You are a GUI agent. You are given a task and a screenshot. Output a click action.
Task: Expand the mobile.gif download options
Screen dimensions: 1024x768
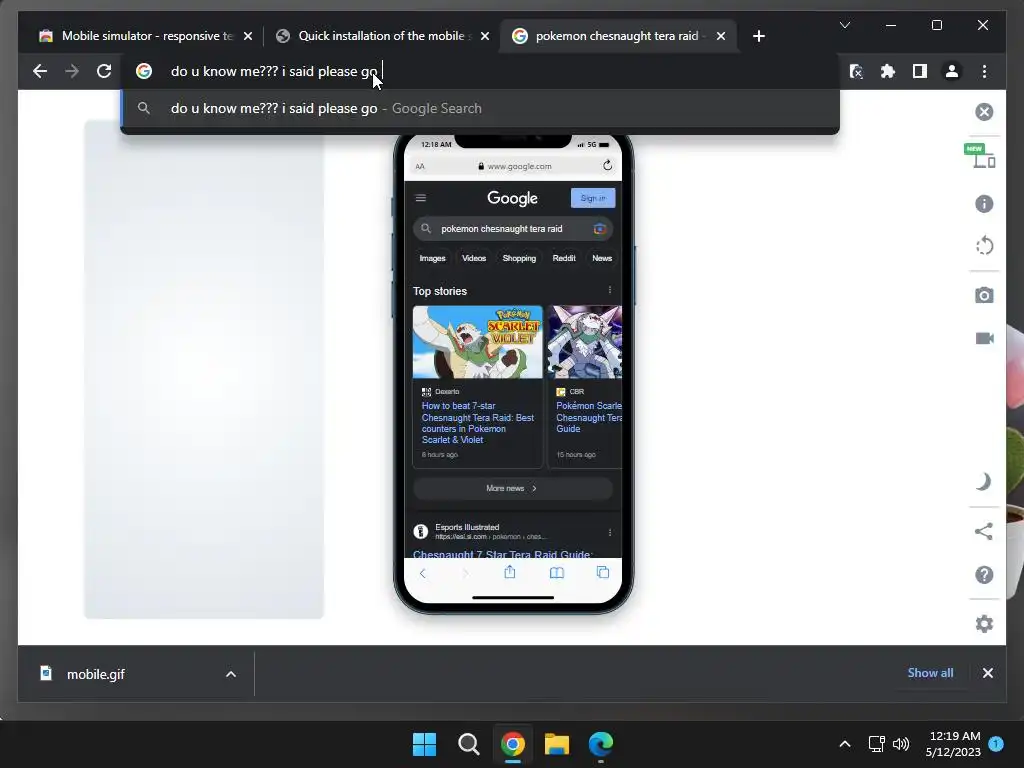pyautogui.click(x=231, y=674)
